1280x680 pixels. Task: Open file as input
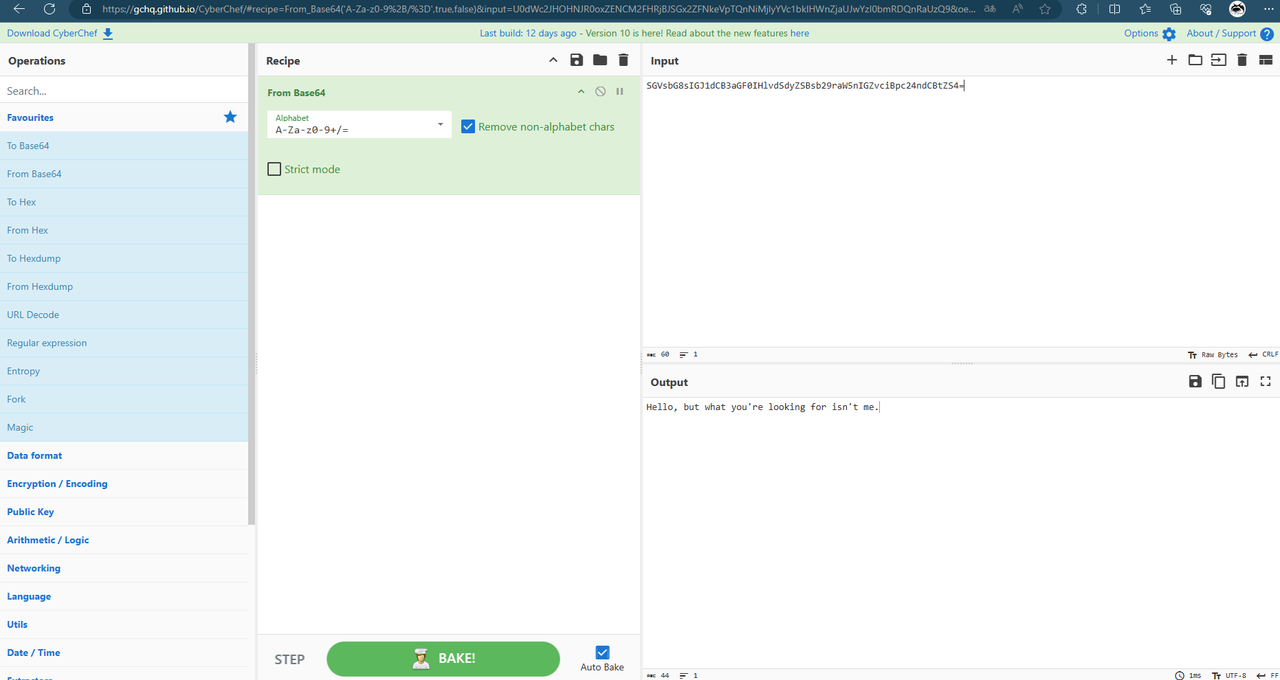pos(1218,61)
